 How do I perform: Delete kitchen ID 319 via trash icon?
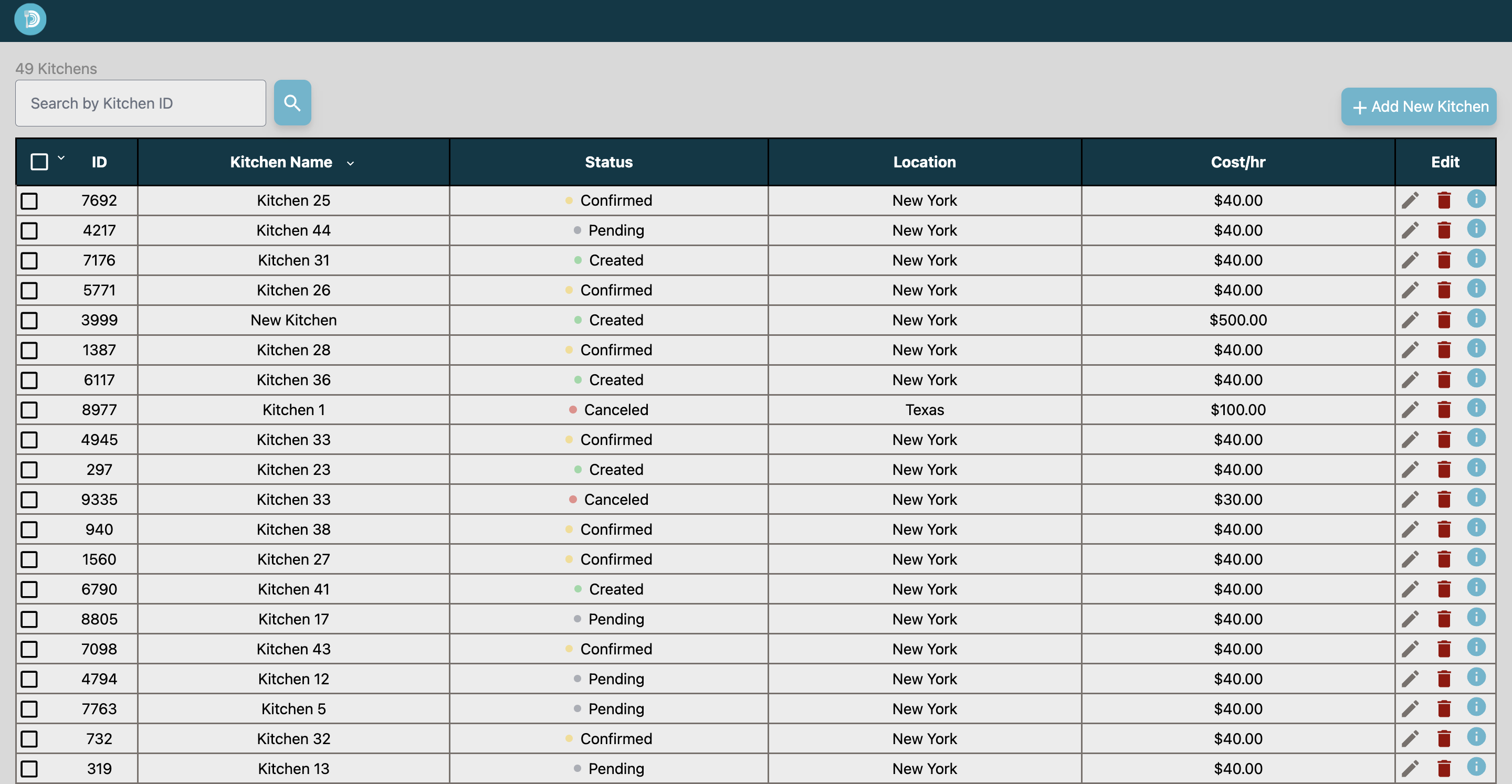(x=1444, y=769)
